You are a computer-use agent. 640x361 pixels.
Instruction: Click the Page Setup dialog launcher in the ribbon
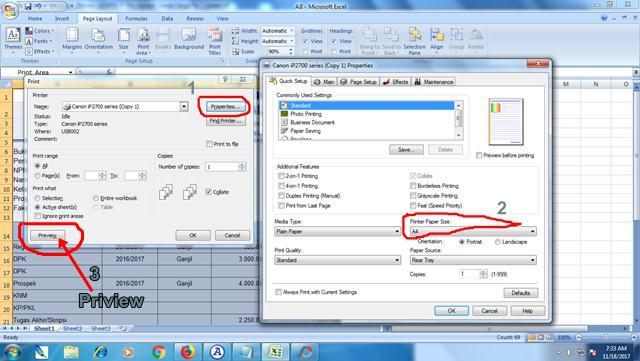pos(223,61)
